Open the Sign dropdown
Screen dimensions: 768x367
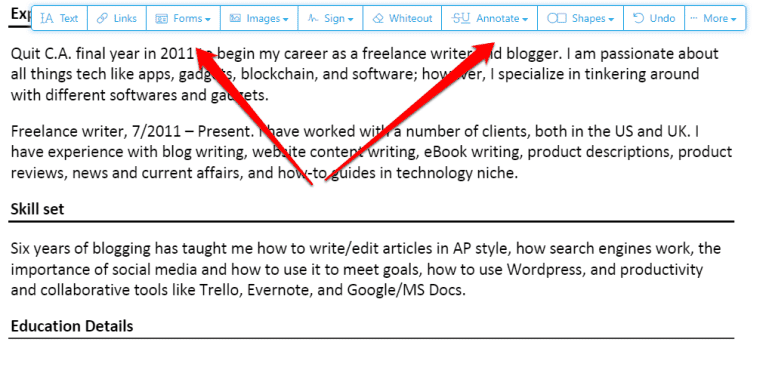pyautogui.click(x=331, y=19)
